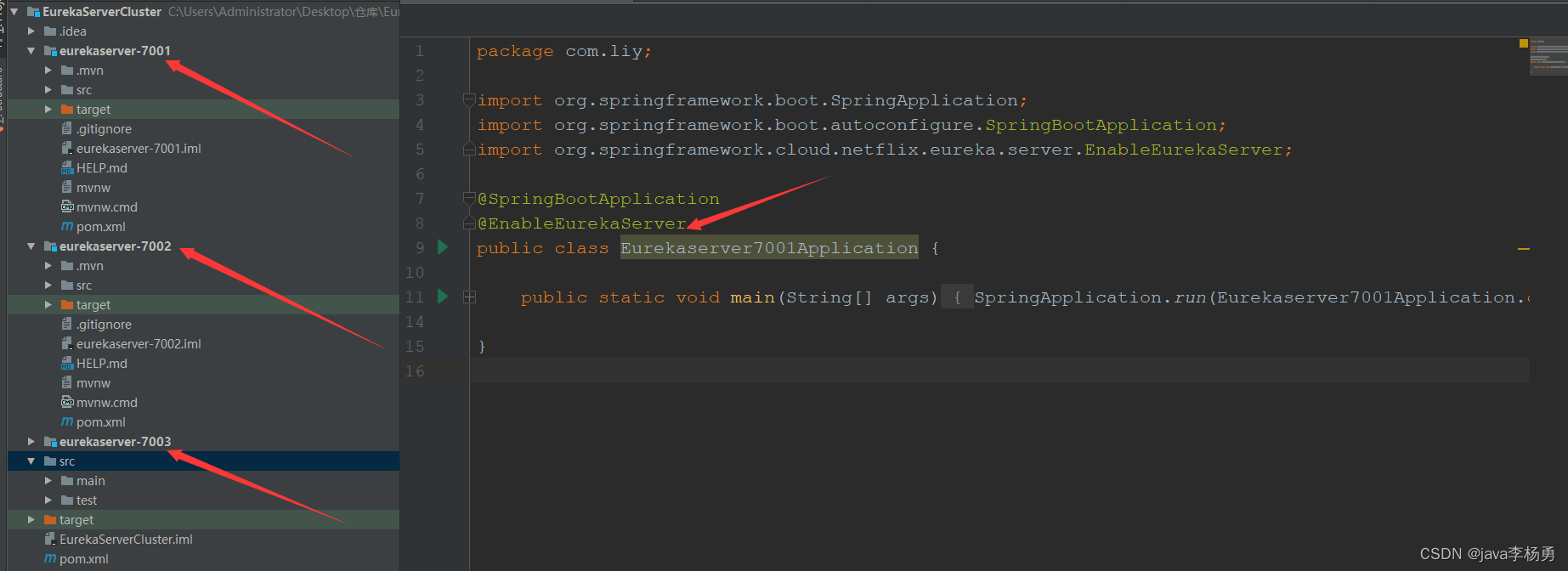Click eurekaserver-7003 module folder icon
Image resolution: width=1568 pixels, height=571 pixels.
click(x=50, y=442)
